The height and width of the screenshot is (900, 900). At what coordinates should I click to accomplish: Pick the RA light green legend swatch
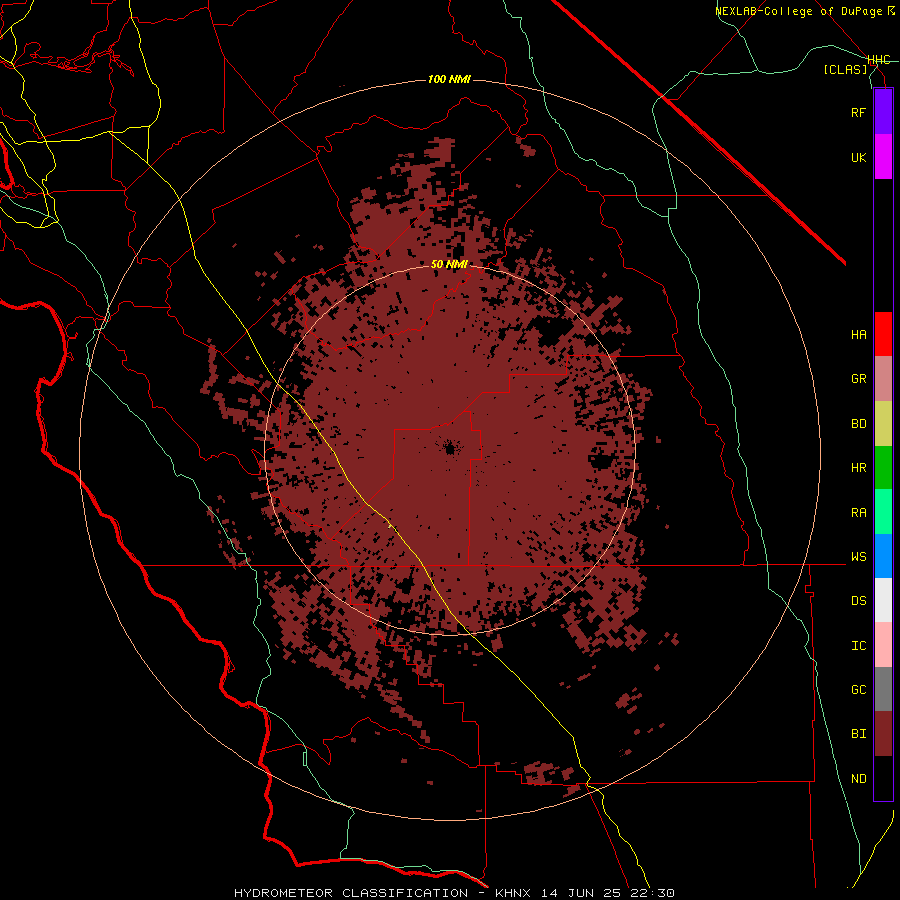pos(883,512)
